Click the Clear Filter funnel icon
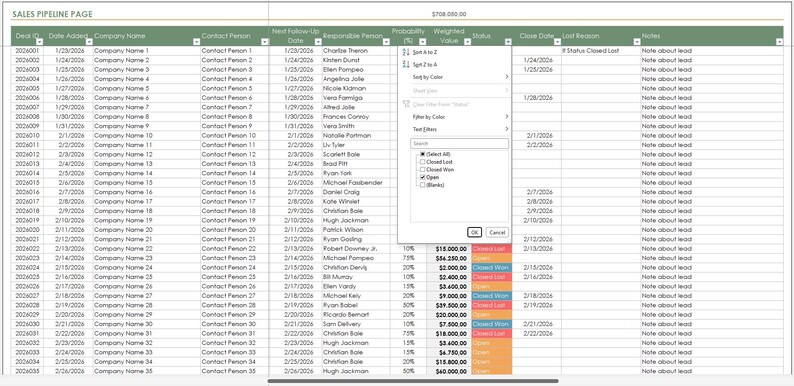Viewport: 794px width, 386px height. [x=406, y=104]
